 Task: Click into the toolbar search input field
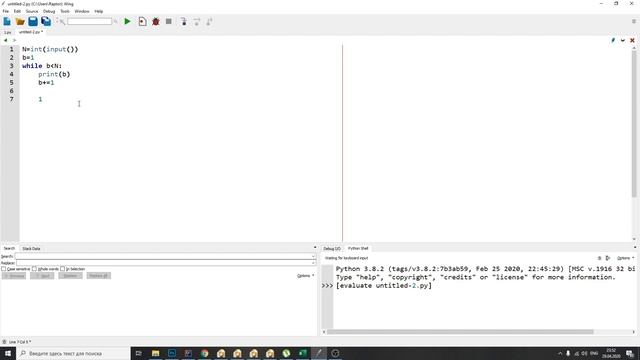(x=89, y=21)
